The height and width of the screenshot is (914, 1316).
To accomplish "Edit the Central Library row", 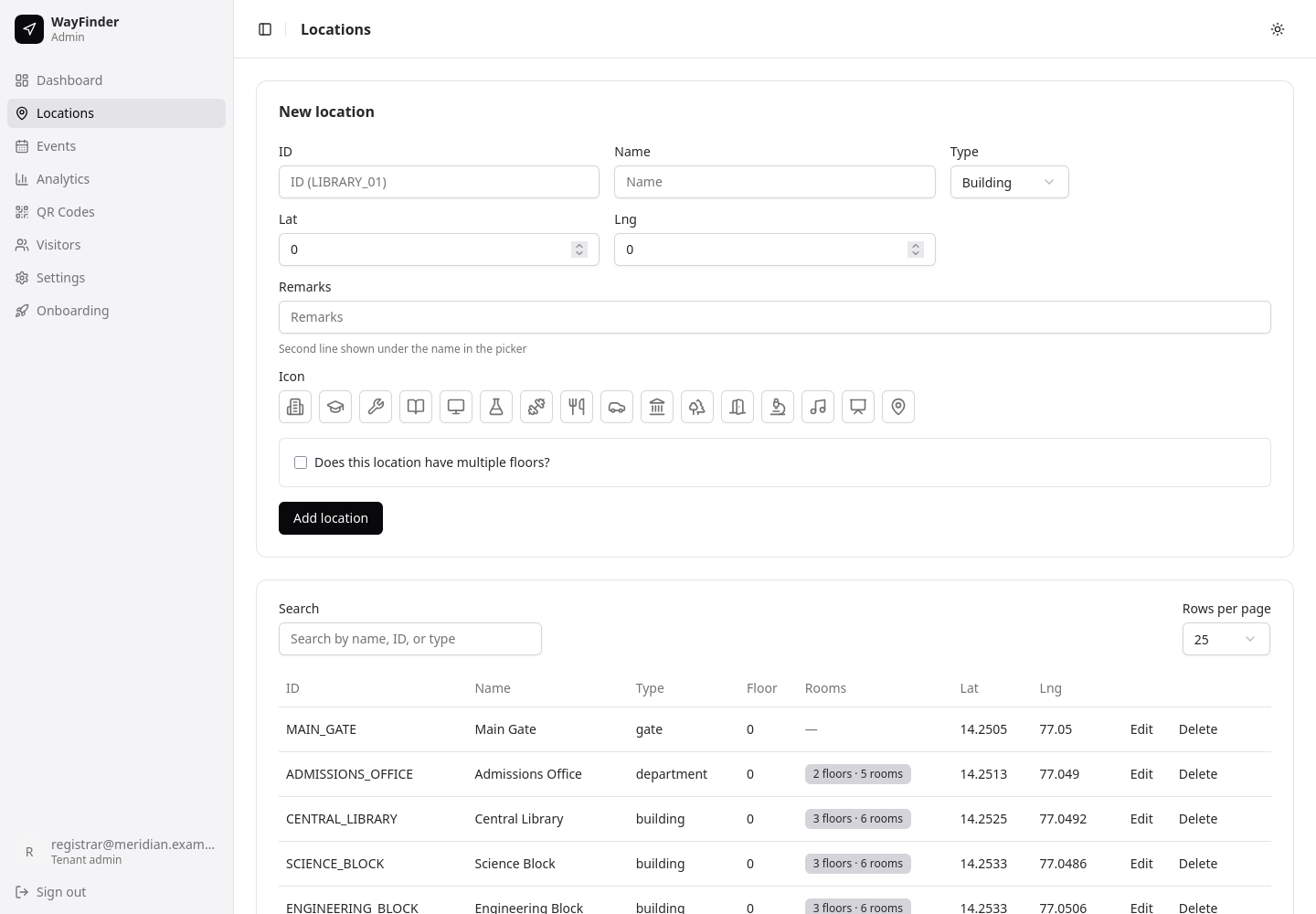I will click(1141, 819).
